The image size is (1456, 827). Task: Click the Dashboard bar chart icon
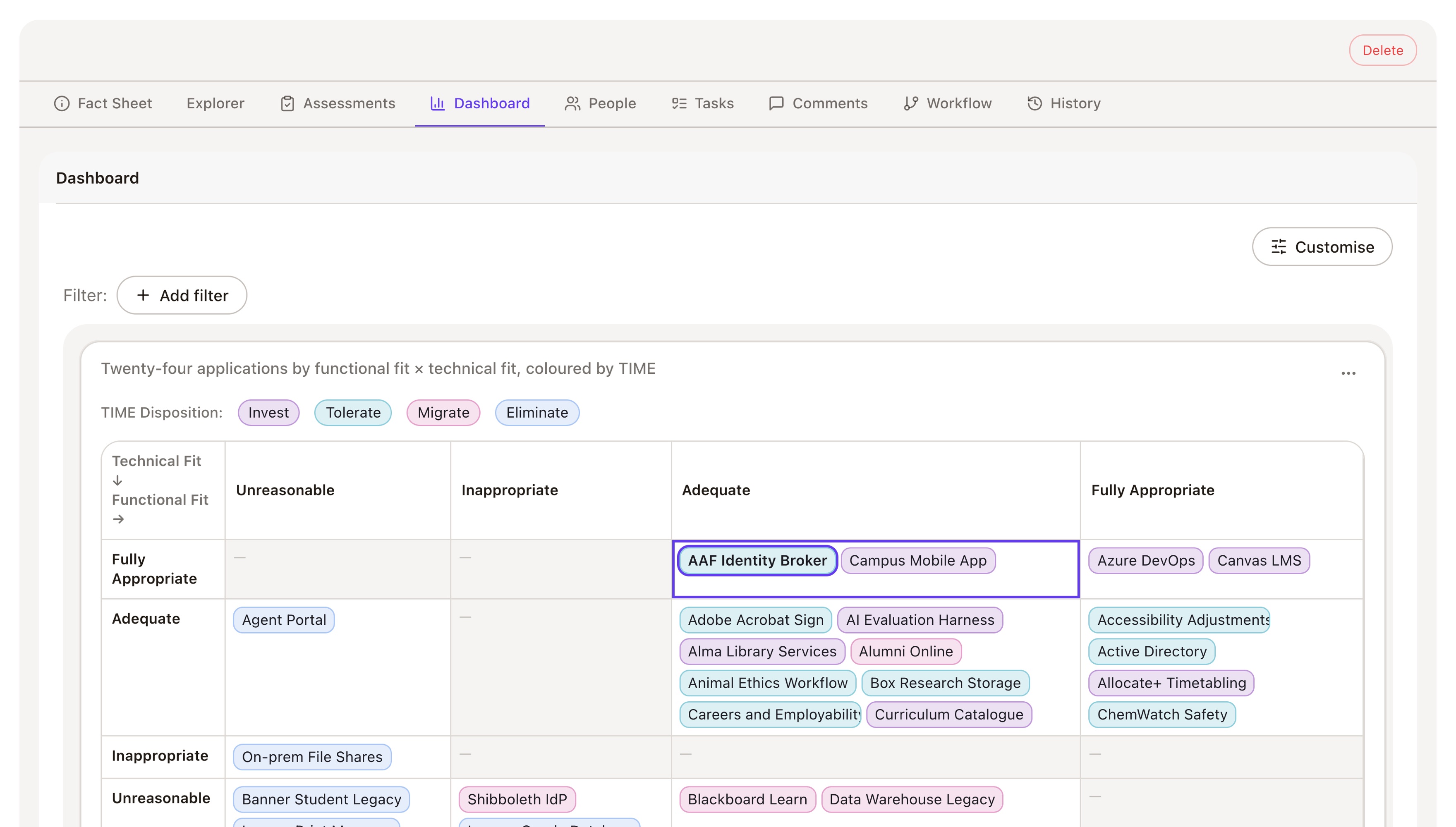(438, 103)
